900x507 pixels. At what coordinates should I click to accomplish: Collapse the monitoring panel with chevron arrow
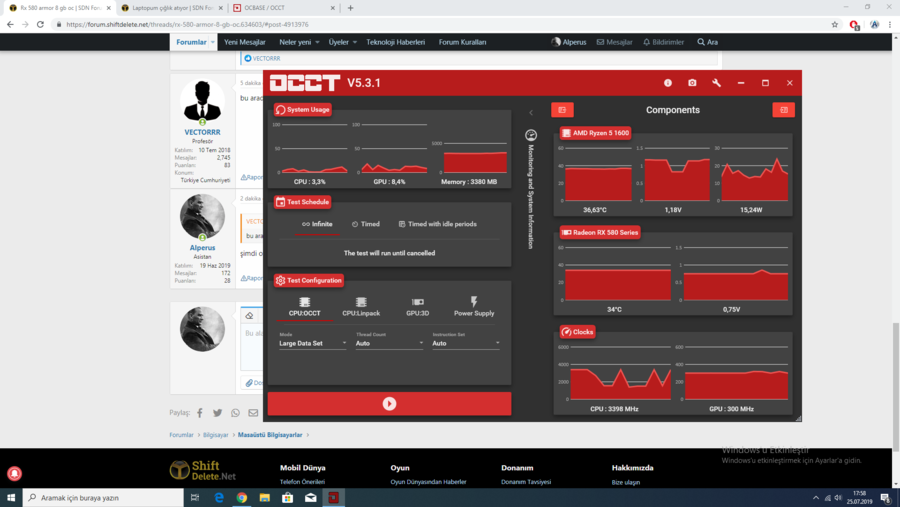(531, 113)
